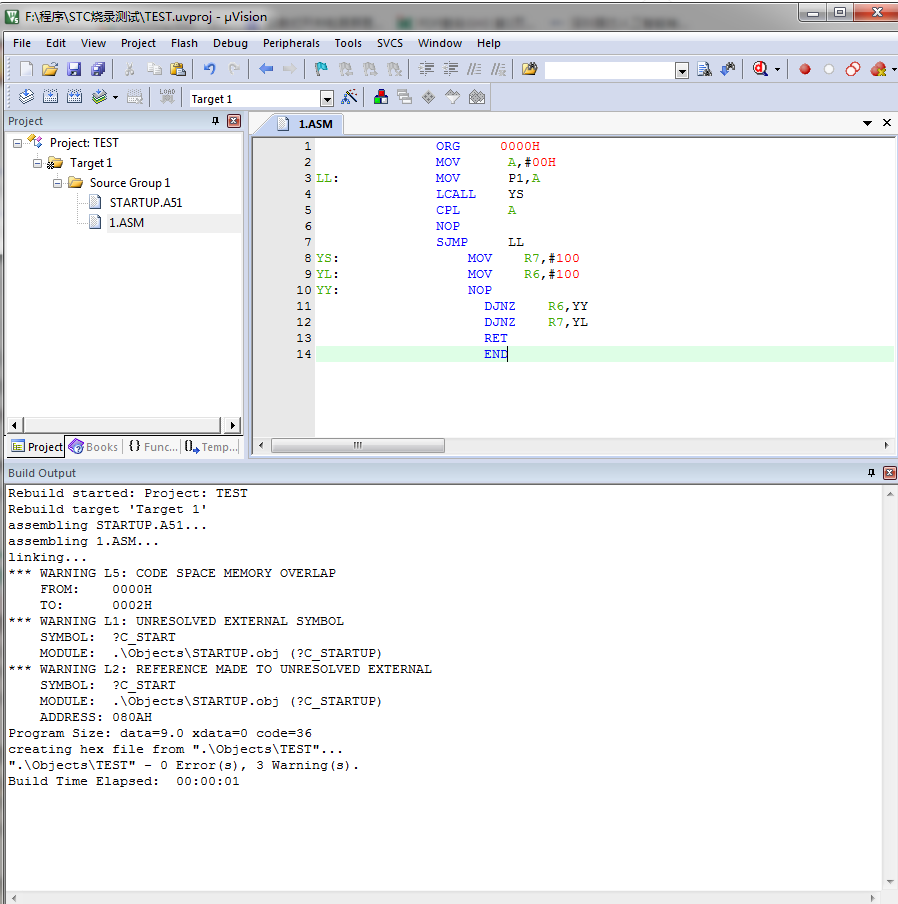Open the Flash menu
This screenshot has width=898, height=904.
click(x=184, y=43)
